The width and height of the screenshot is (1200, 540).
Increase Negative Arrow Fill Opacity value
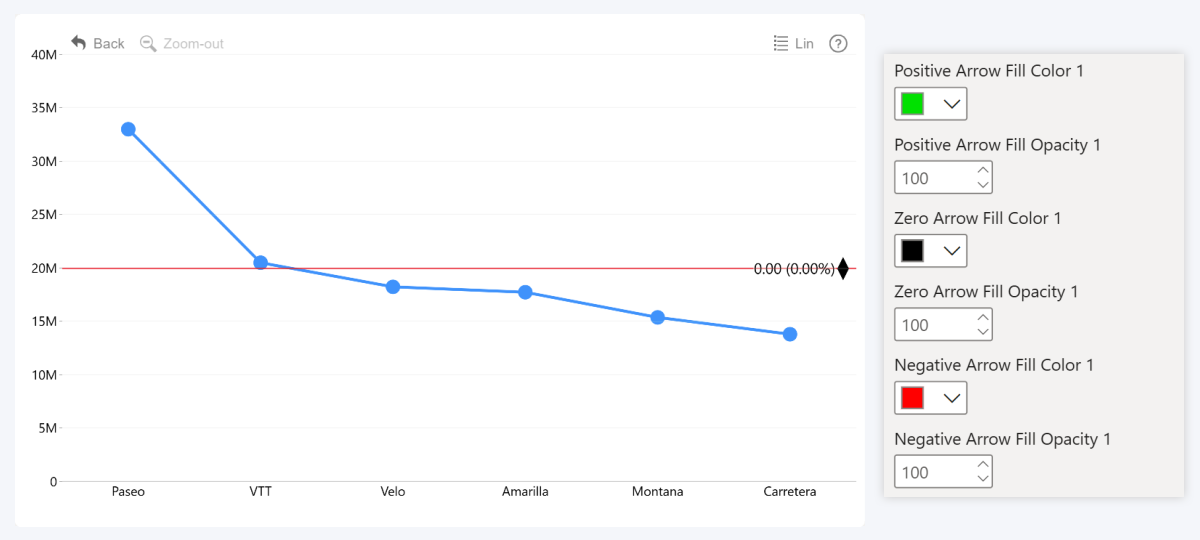coord(983,464)
